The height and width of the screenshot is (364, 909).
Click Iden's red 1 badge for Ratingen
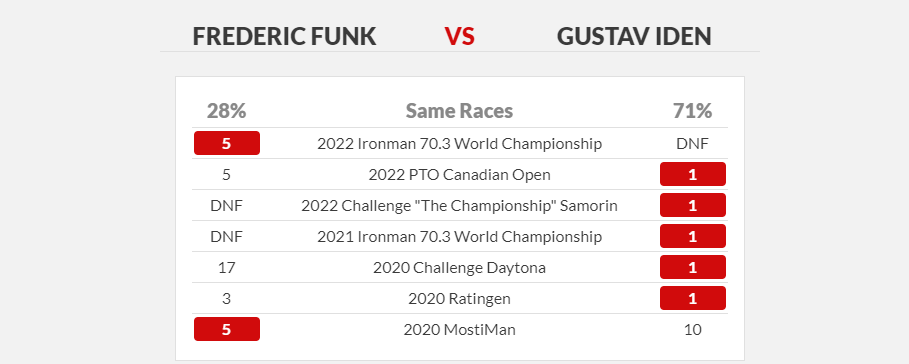tap(693, 299)
